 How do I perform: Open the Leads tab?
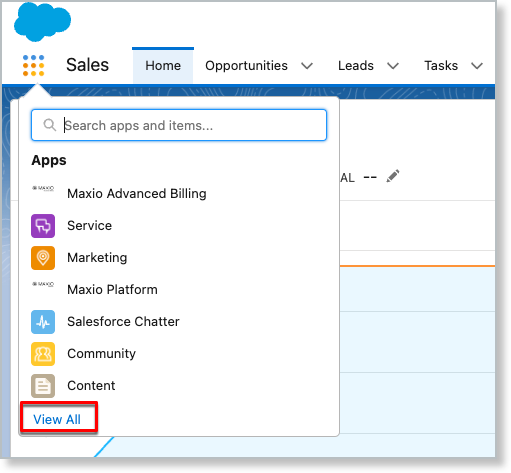coord(356,66)
